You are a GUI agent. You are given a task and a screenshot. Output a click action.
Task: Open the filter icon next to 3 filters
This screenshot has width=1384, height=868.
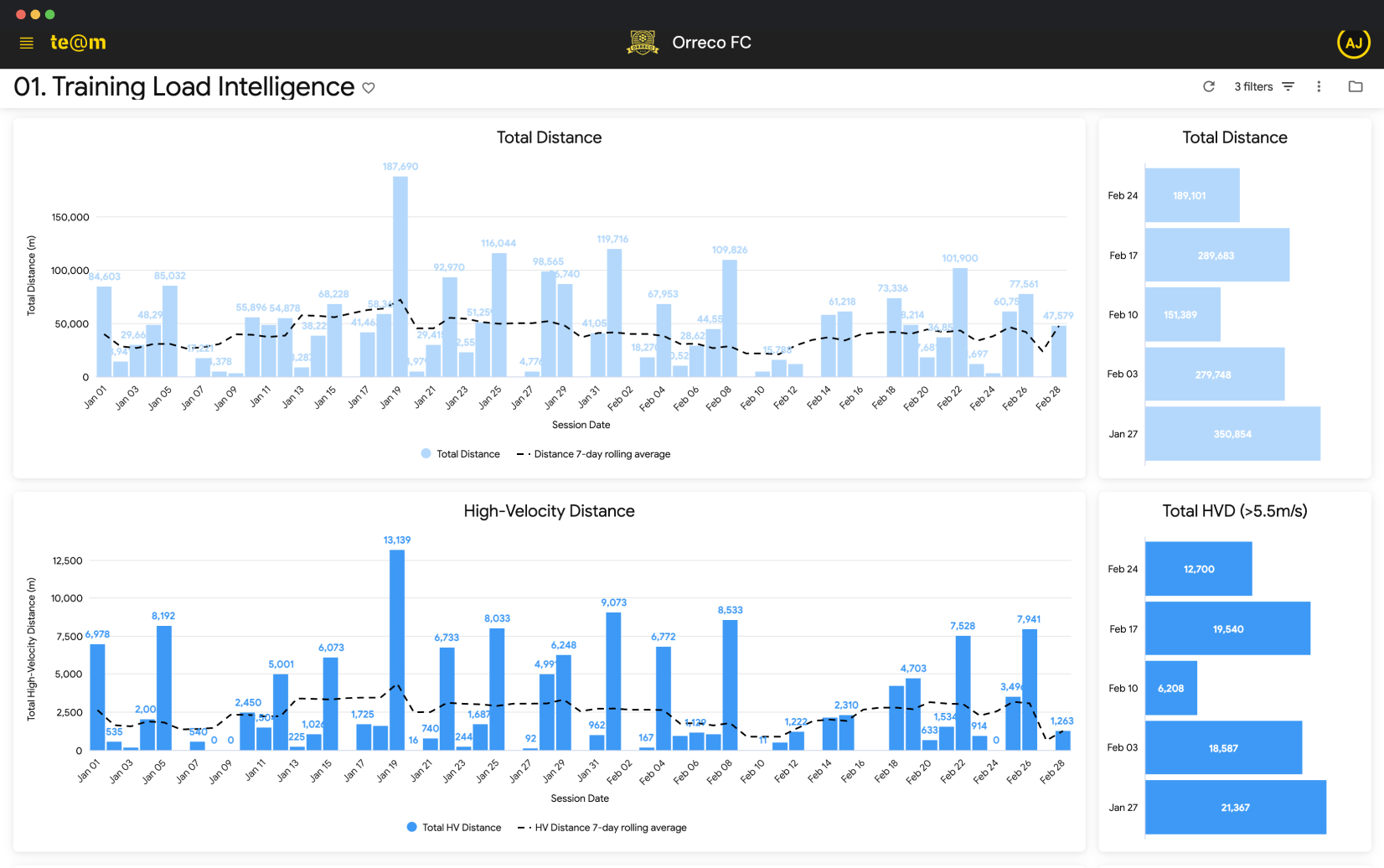tap(1288, 86)
